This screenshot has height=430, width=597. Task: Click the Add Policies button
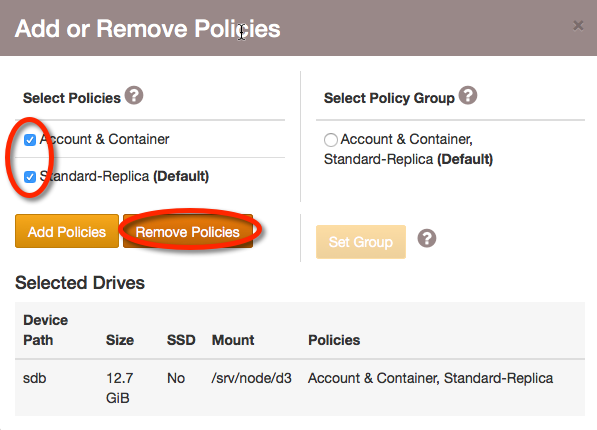coord(67,231)
